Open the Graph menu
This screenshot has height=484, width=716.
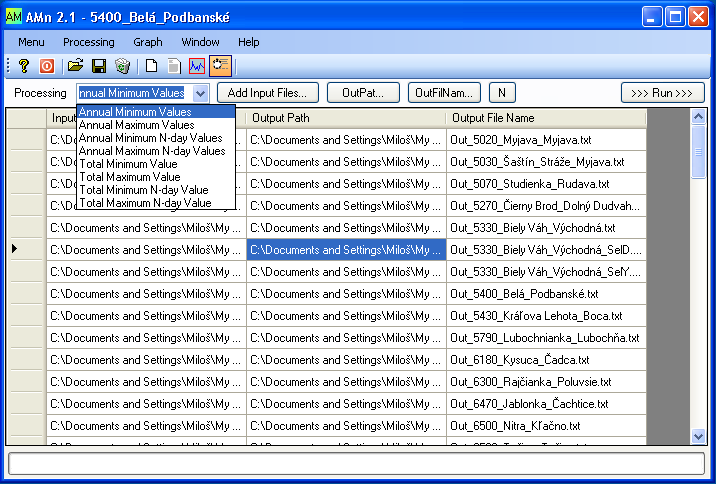coord(147,42)
